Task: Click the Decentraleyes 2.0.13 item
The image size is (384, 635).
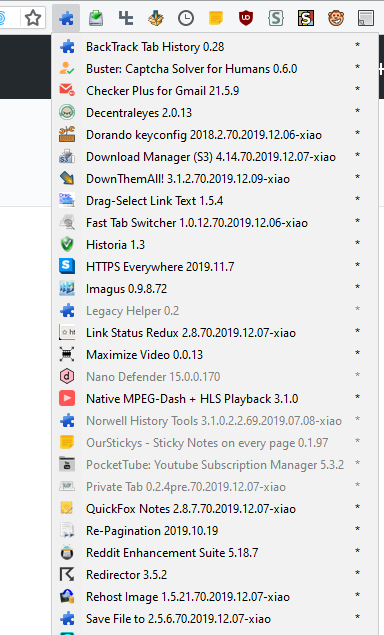Action: pyautogui.click(x=215, y=113)
